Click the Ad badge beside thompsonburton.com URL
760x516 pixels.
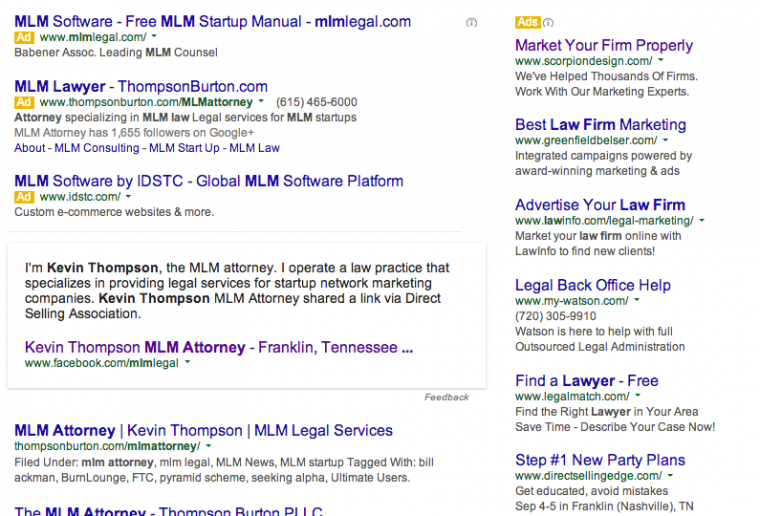[24, 102]
